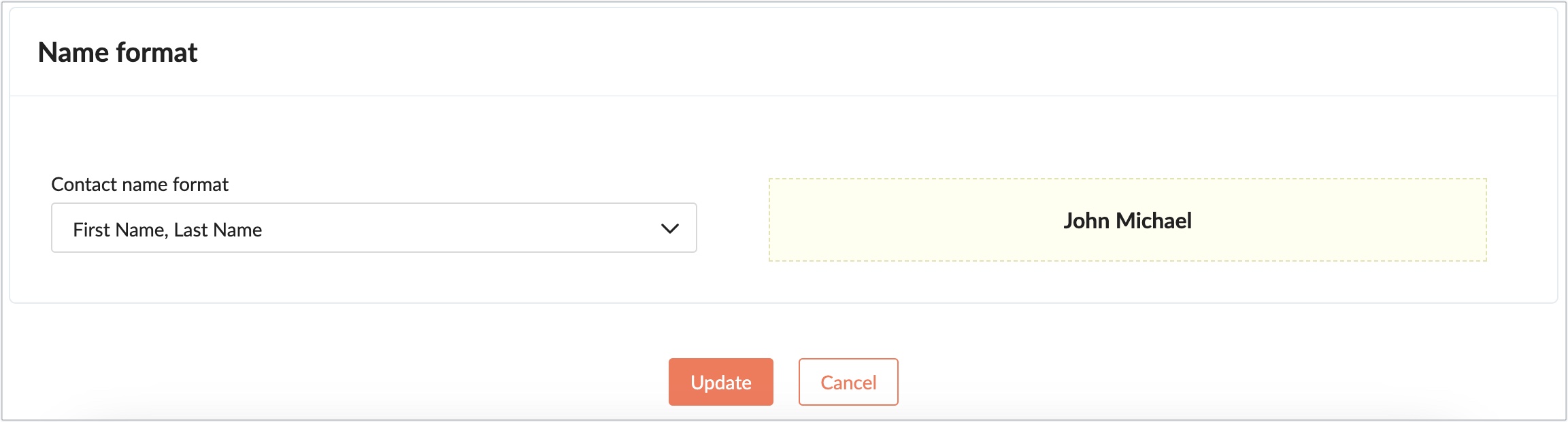Screen dimensions: 1568x422
Task: Open the Contact name format dropdown
Action: [x=373, y=228]
